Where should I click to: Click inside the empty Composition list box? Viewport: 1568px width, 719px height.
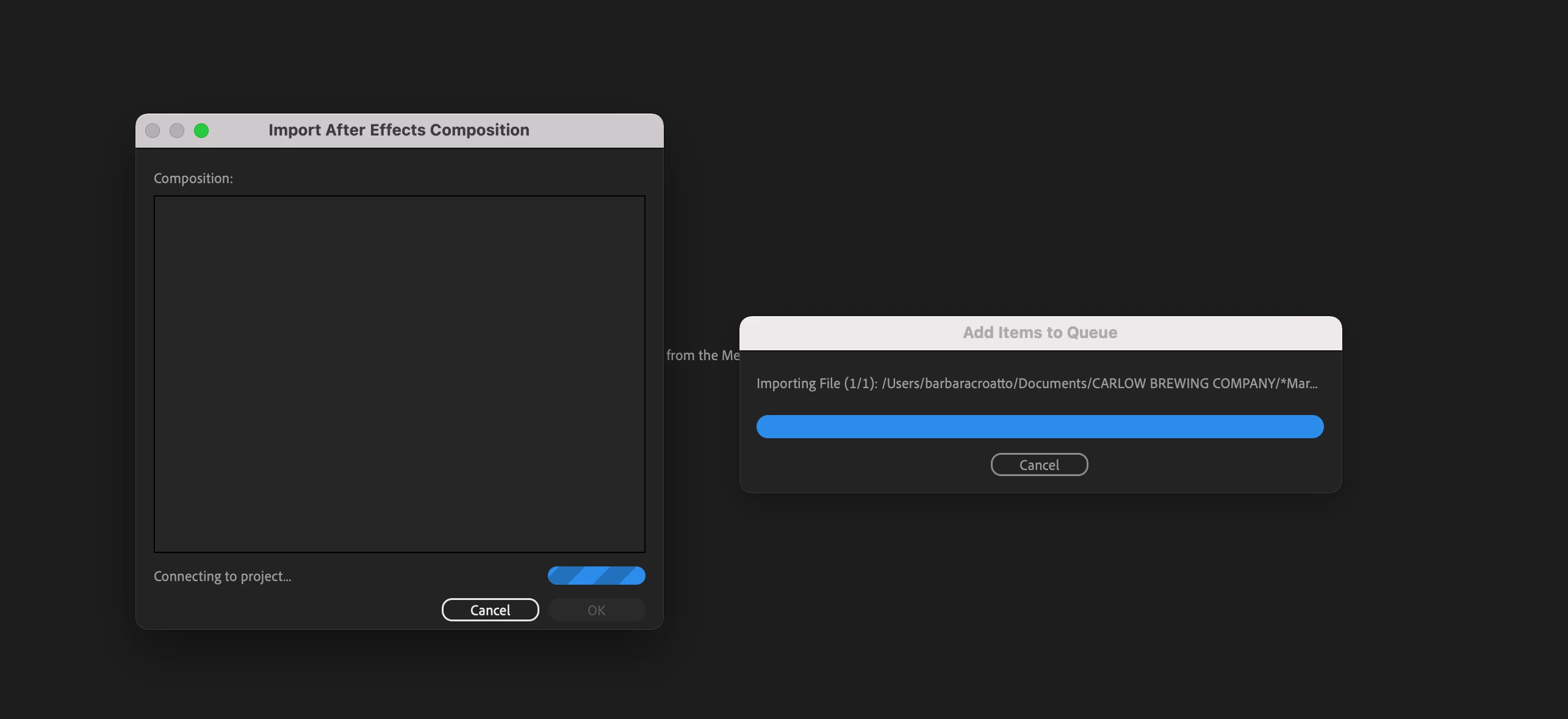pos(399,374)
